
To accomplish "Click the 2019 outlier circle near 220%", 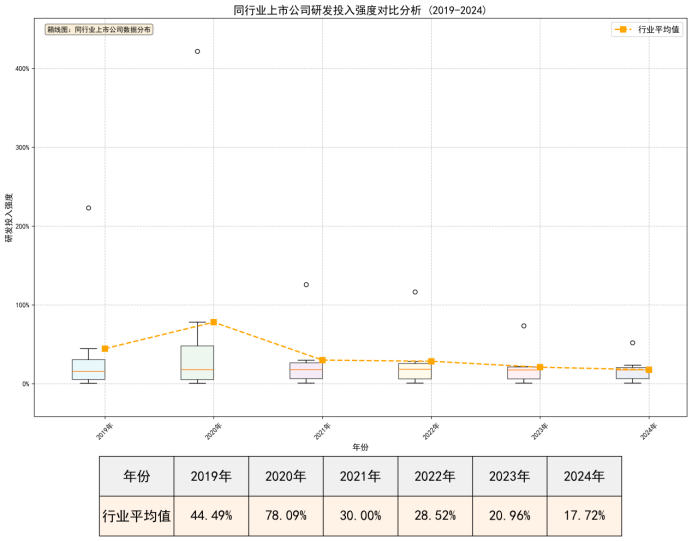I will tap(88, 208).
